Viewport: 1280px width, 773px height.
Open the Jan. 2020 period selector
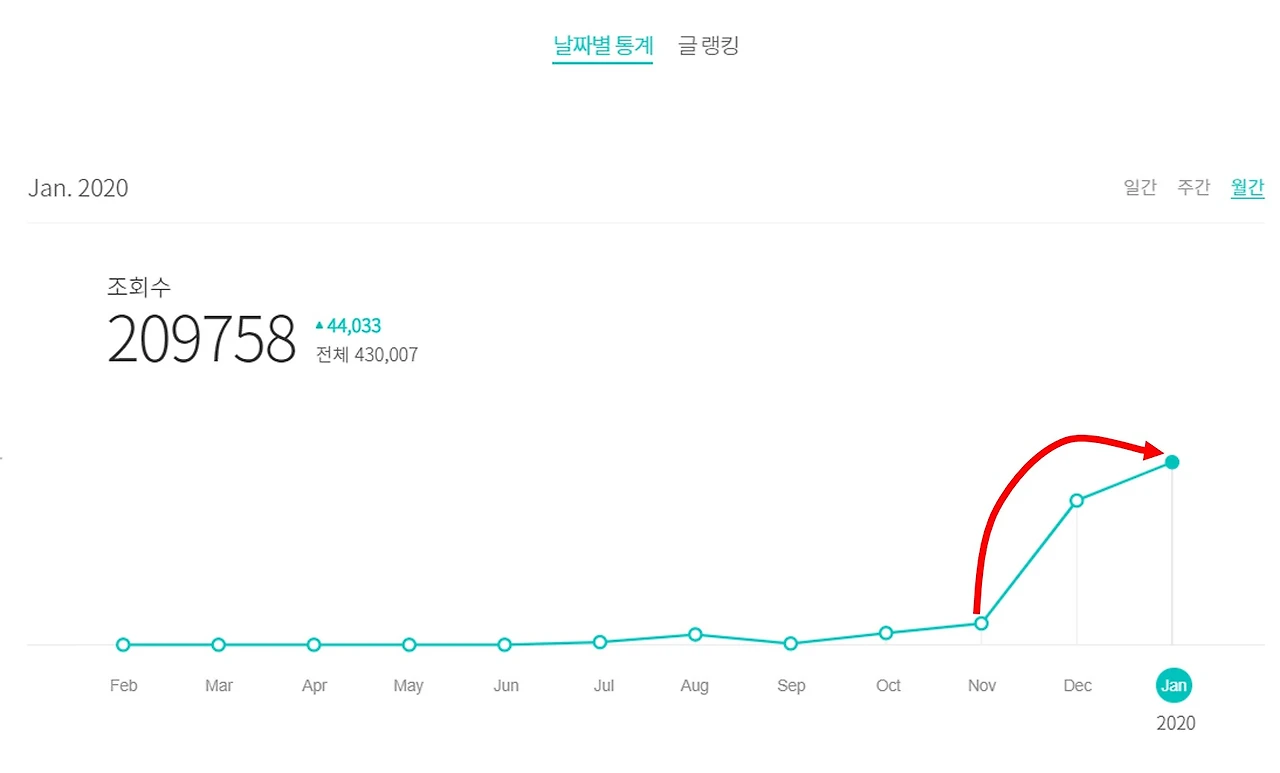click(77, 188)
